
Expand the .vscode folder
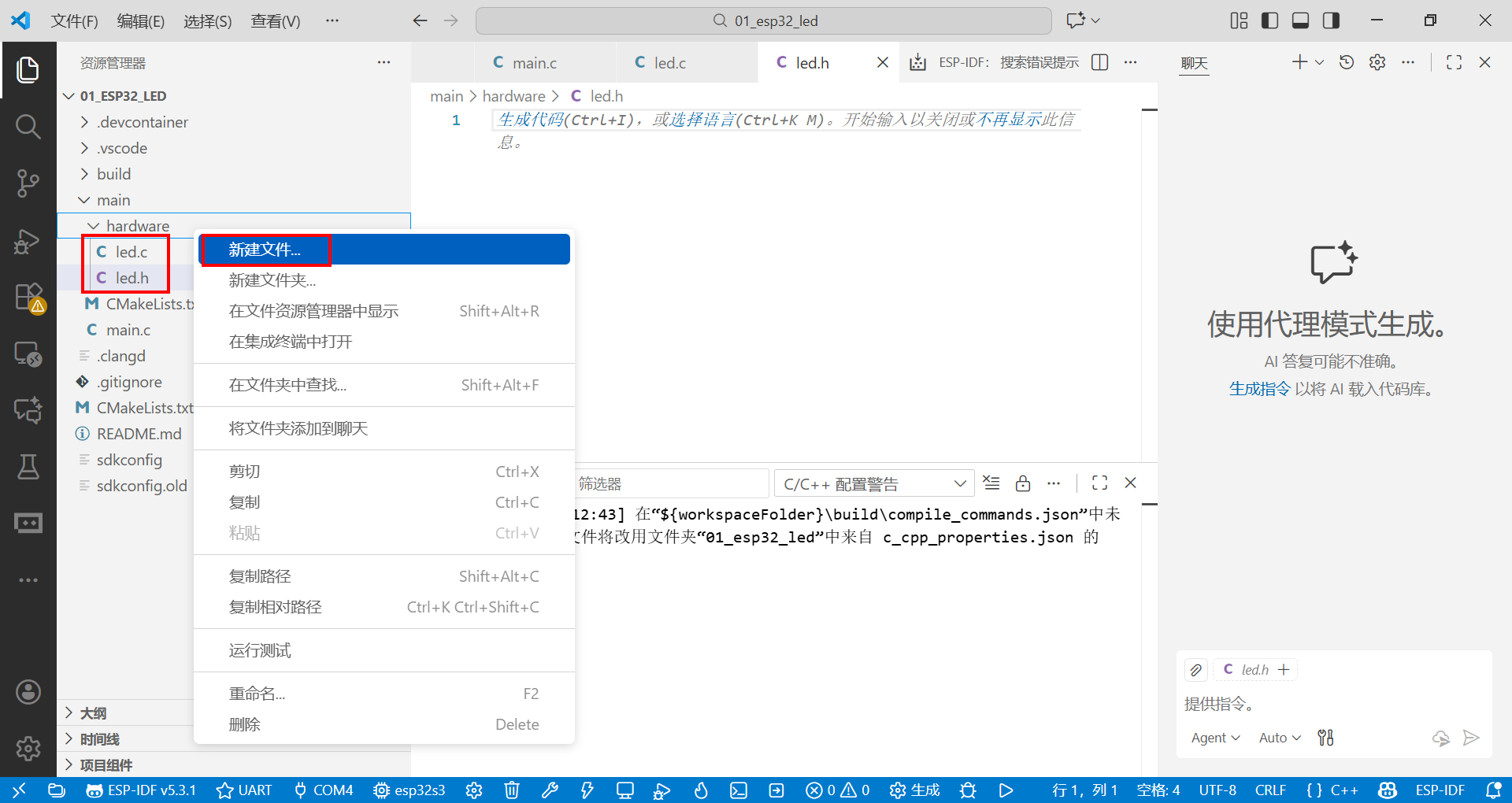pyautogui.click(x=122, y=148)
